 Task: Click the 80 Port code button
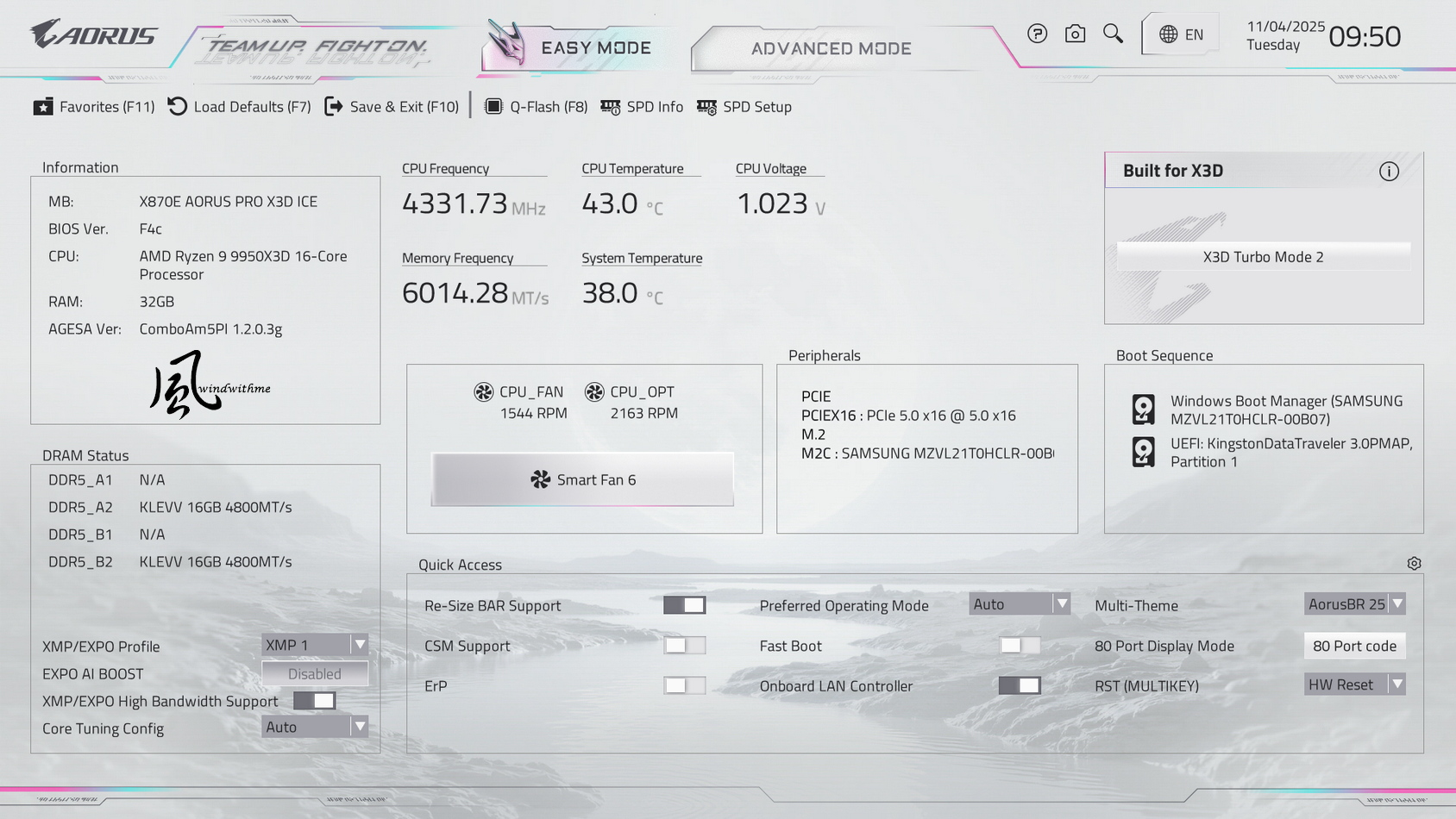click(1355, 646)
